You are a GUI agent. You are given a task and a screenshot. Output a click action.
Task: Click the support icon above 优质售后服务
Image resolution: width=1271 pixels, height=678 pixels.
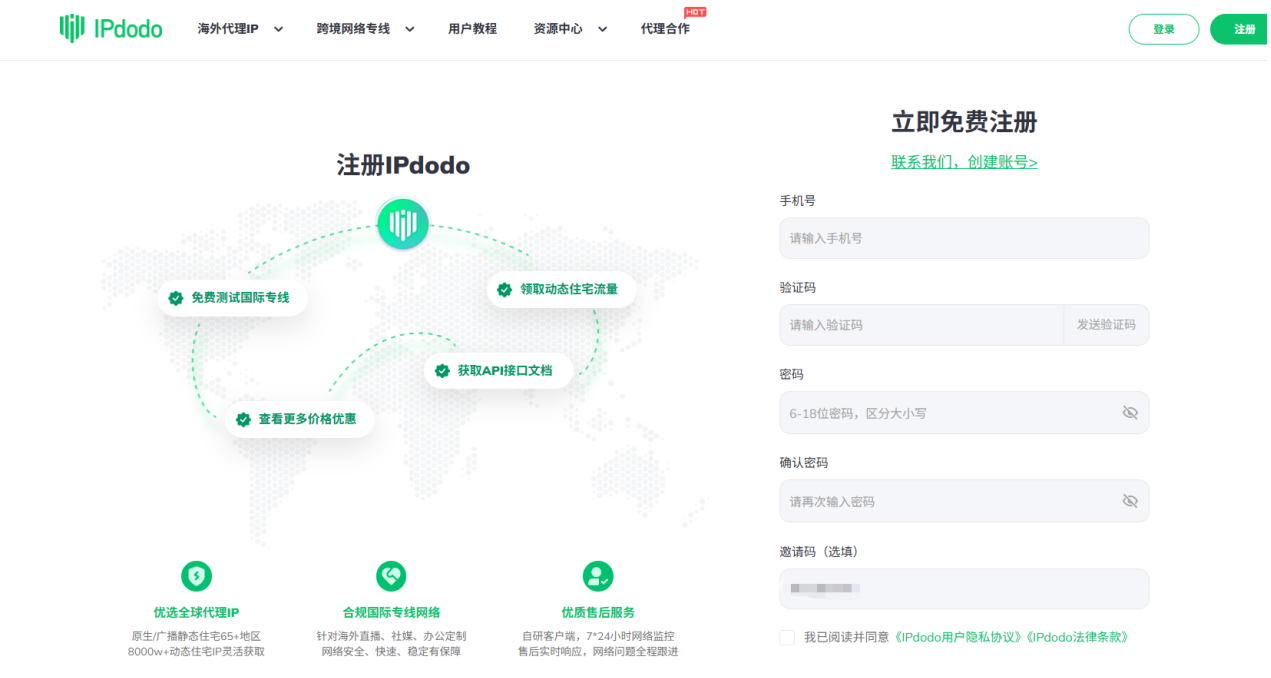598,576
